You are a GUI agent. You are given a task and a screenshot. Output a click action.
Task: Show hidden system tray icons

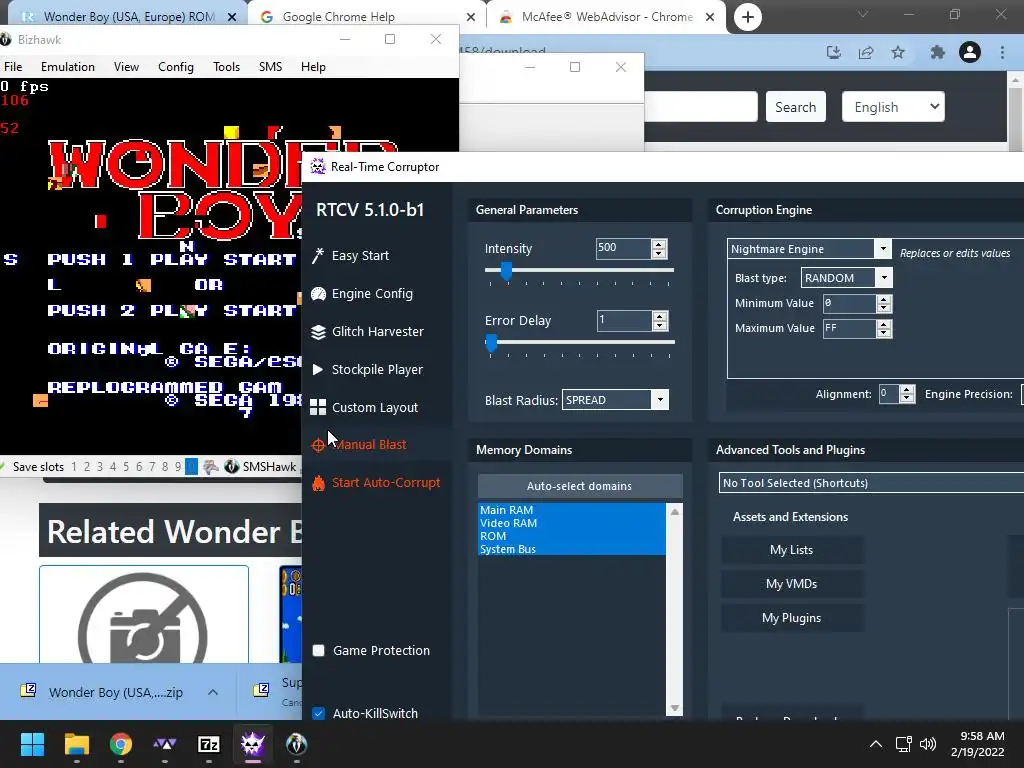876,744
